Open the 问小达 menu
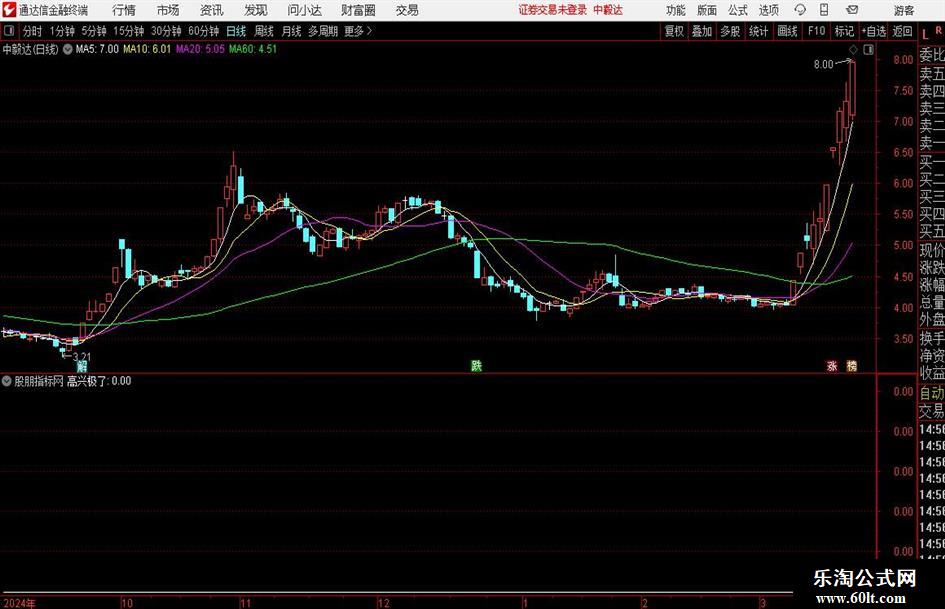This screenshot has width=945, height=609. coord(304,10)
